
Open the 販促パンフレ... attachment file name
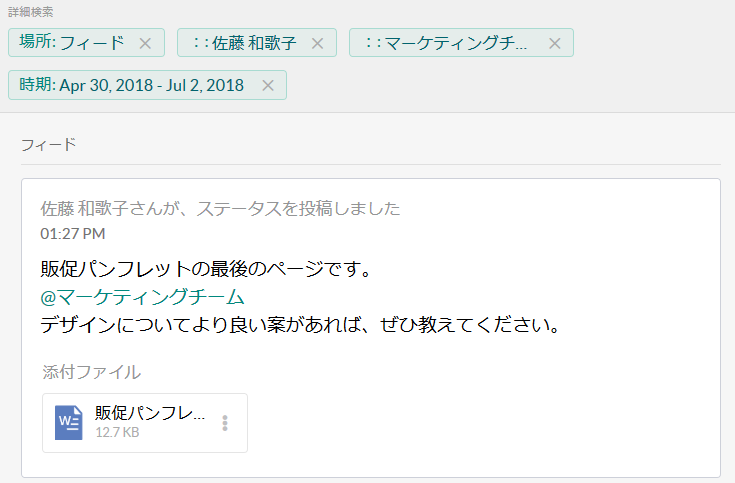(x=150, y=413)
